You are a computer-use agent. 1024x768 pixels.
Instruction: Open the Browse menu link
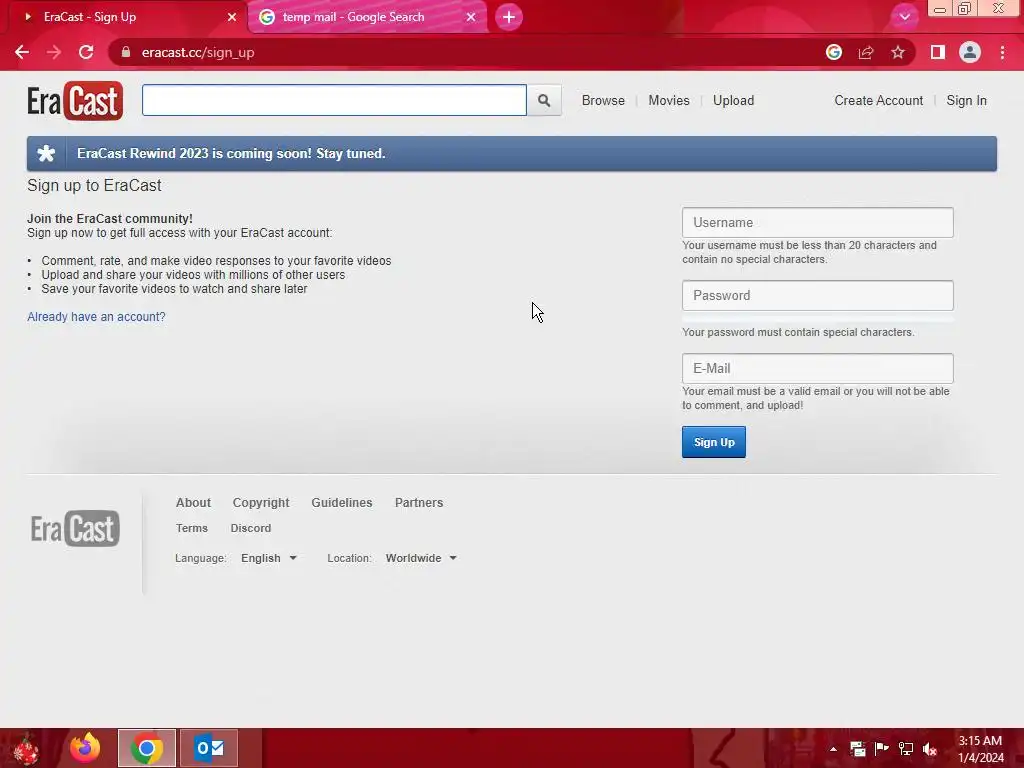[x=603, y=101]
